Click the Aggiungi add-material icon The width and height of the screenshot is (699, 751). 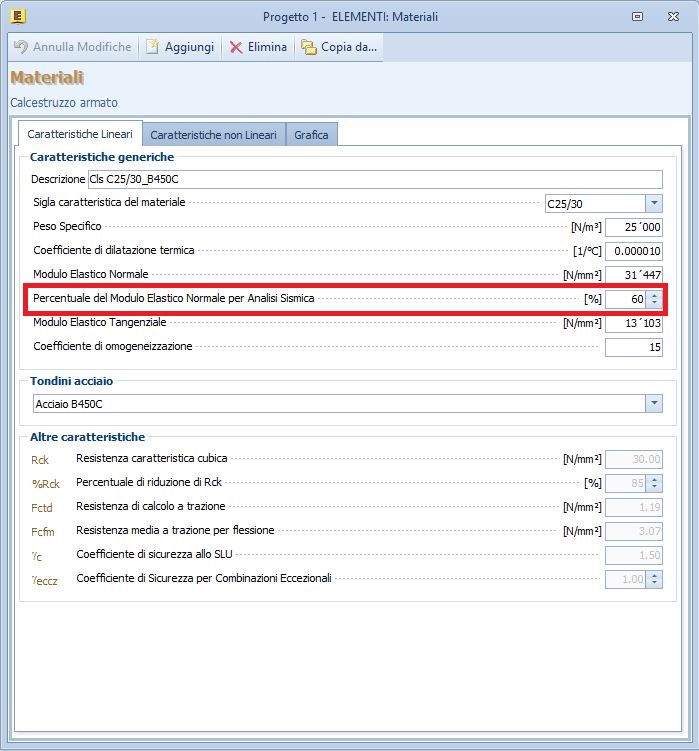pyautogui.click(x=153, y=47)
